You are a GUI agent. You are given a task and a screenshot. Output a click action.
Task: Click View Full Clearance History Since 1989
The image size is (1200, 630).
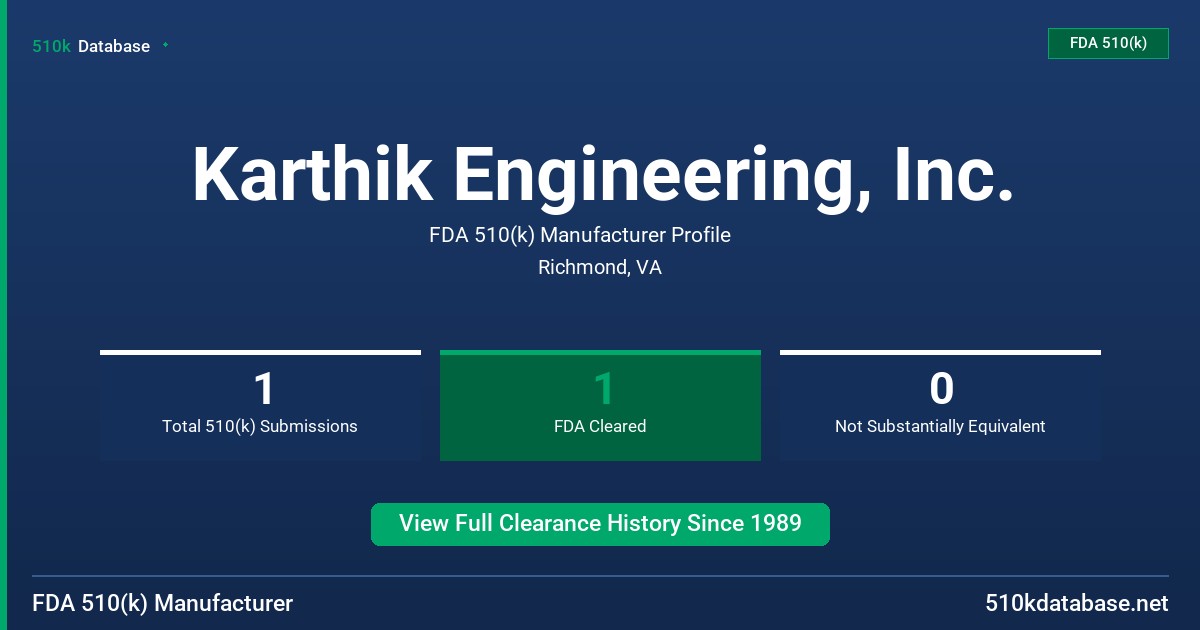(600, 524)
